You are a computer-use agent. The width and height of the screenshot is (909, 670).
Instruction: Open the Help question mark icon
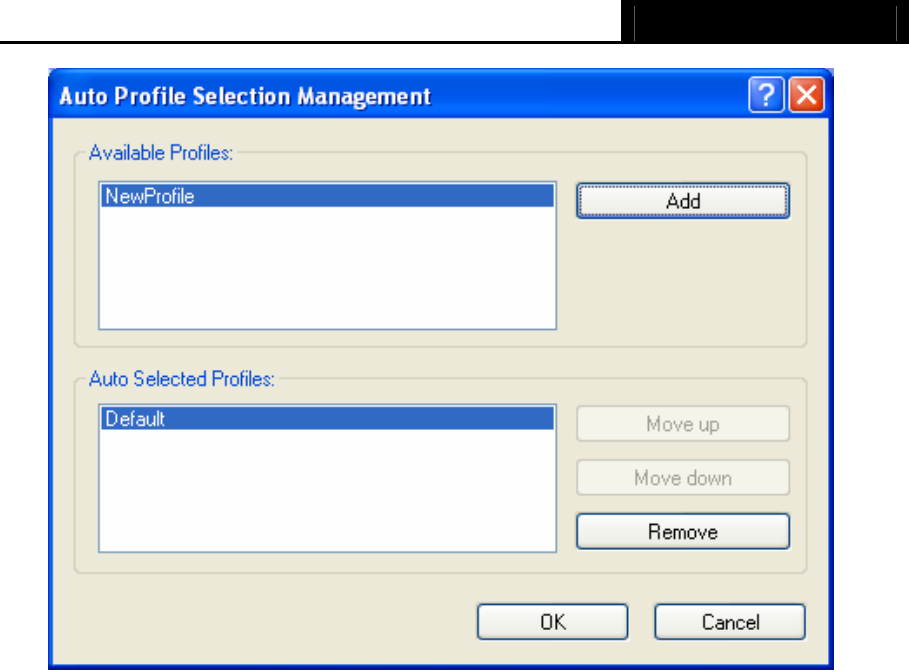766,94
